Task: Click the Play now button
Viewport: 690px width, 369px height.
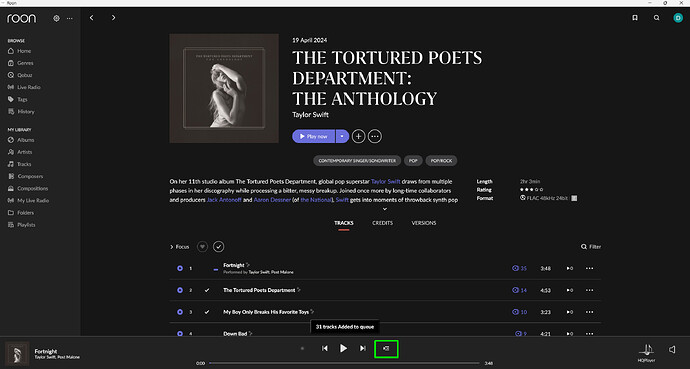Action: (314, 136)
